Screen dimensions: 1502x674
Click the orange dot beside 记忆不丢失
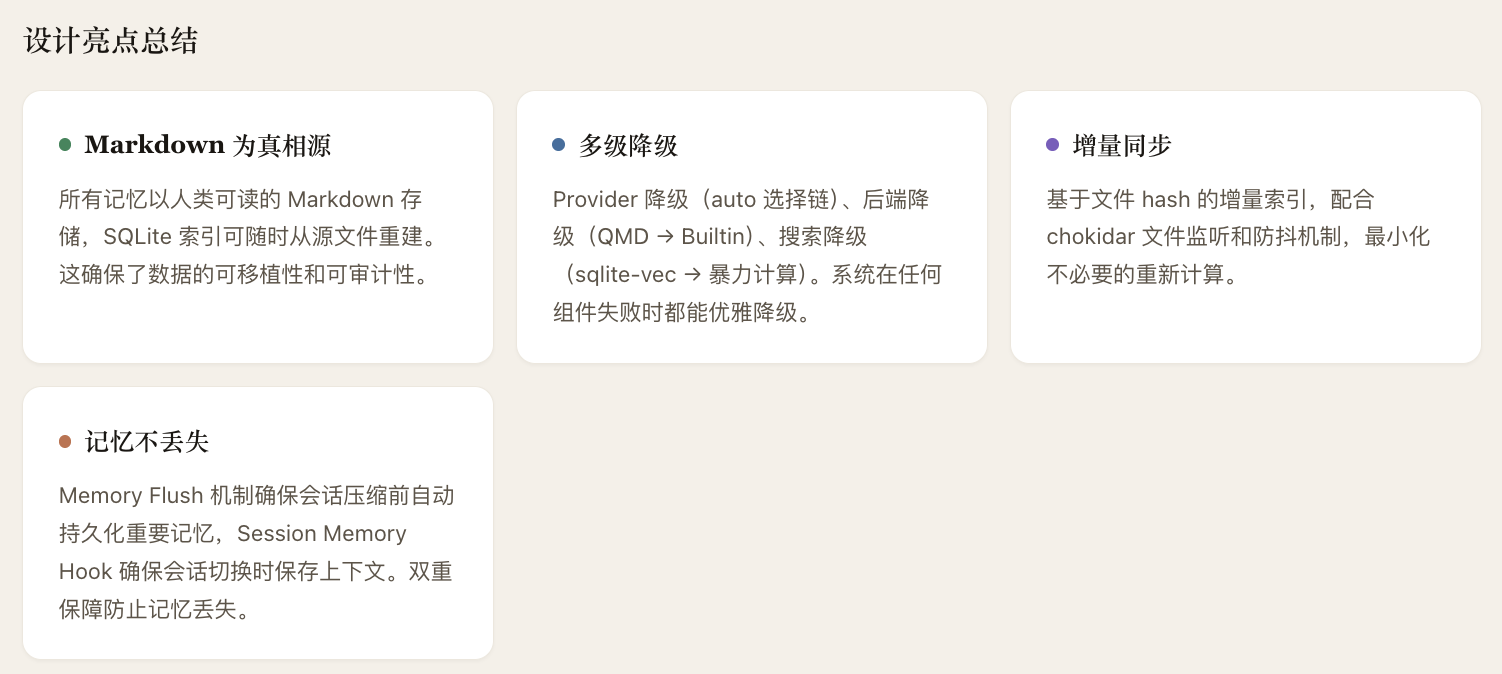coord(65,441)
